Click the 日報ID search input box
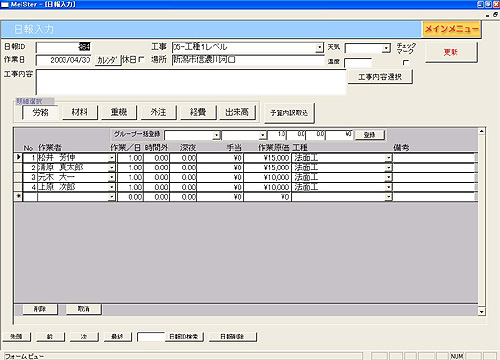Image resolution: width=500 pixels, height=360 pixels. pos(151,337)
